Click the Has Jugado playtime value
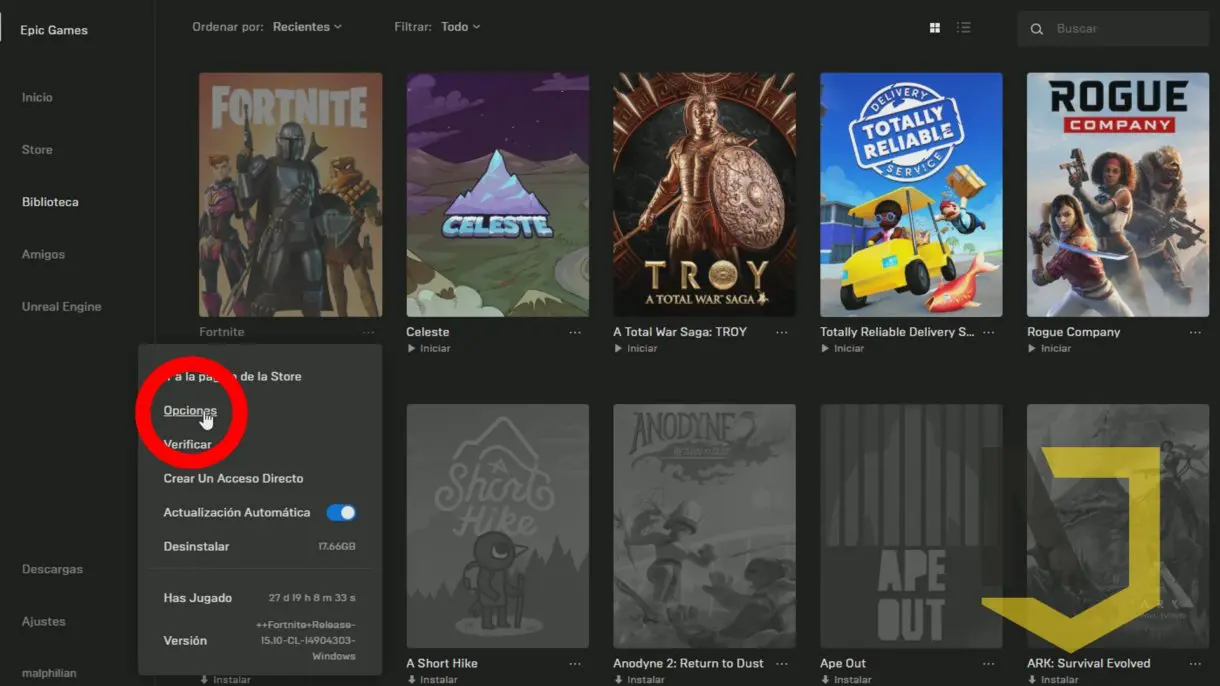This screenshot has width=1220, height=686. [x=312, y=598]
